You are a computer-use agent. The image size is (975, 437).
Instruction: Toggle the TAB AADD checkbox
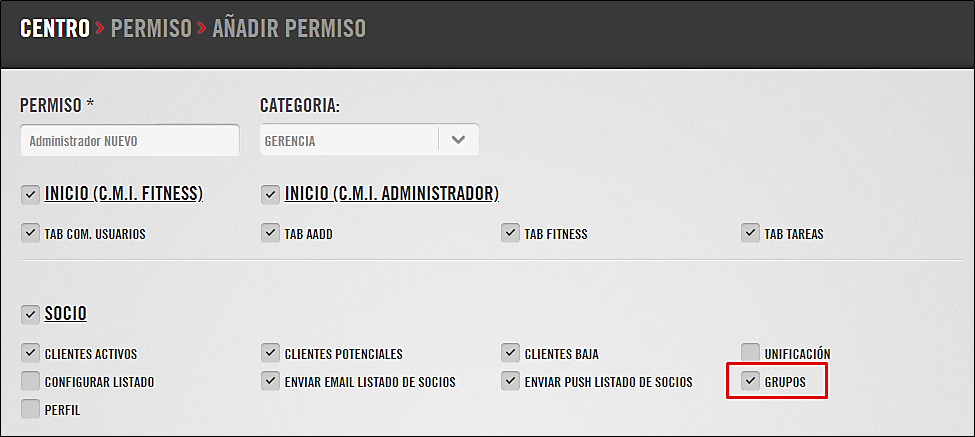270,233
